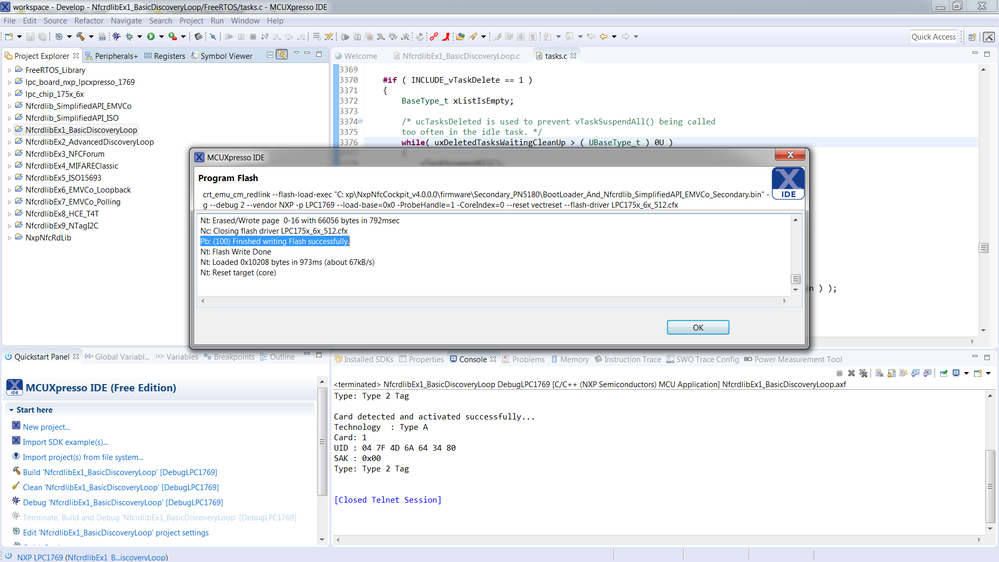The image size is (999, 562).
Task: Click Remove Launch in the Console toolbar
Action: tap(851, 373)
